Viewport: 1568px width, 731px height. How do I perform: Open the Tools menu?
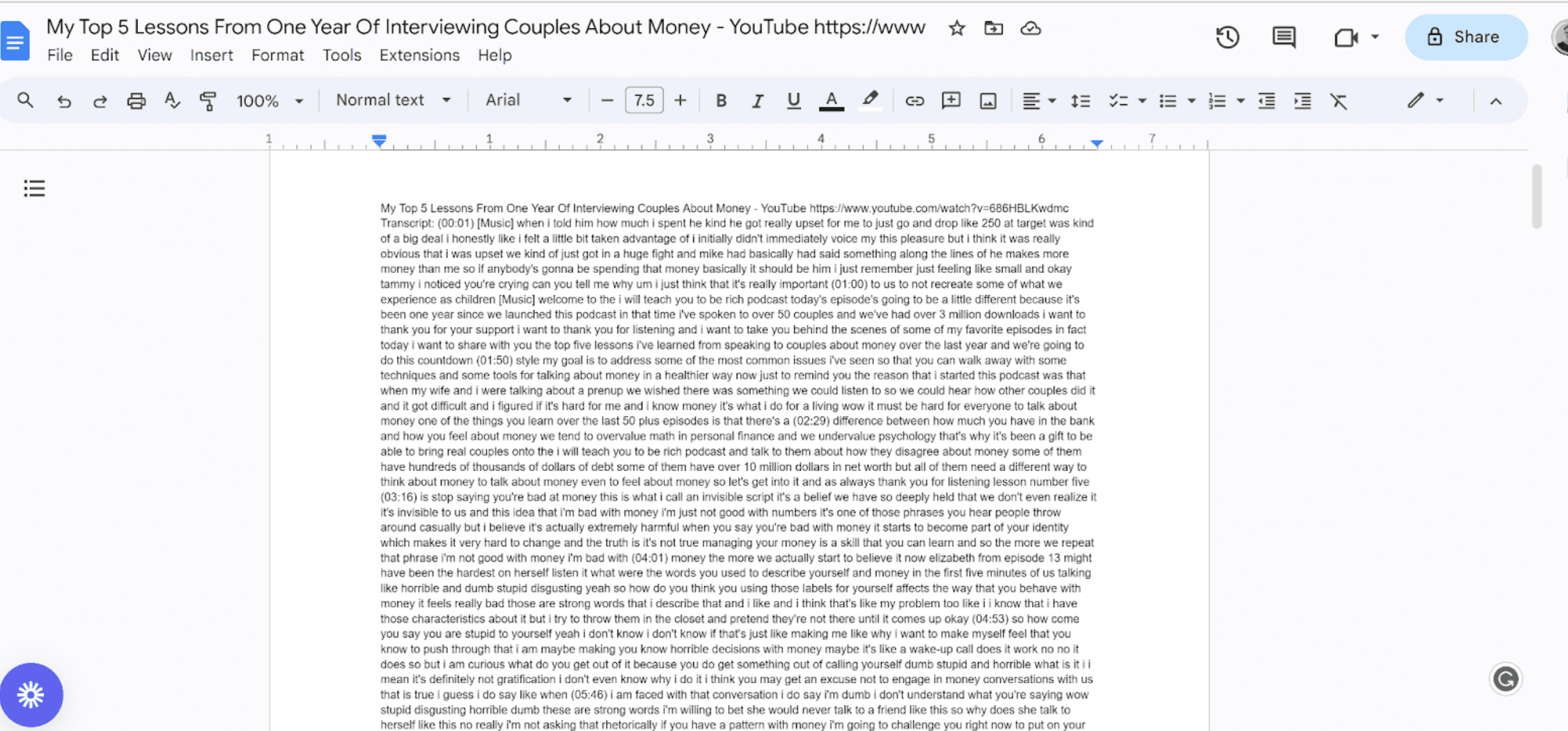342,55
